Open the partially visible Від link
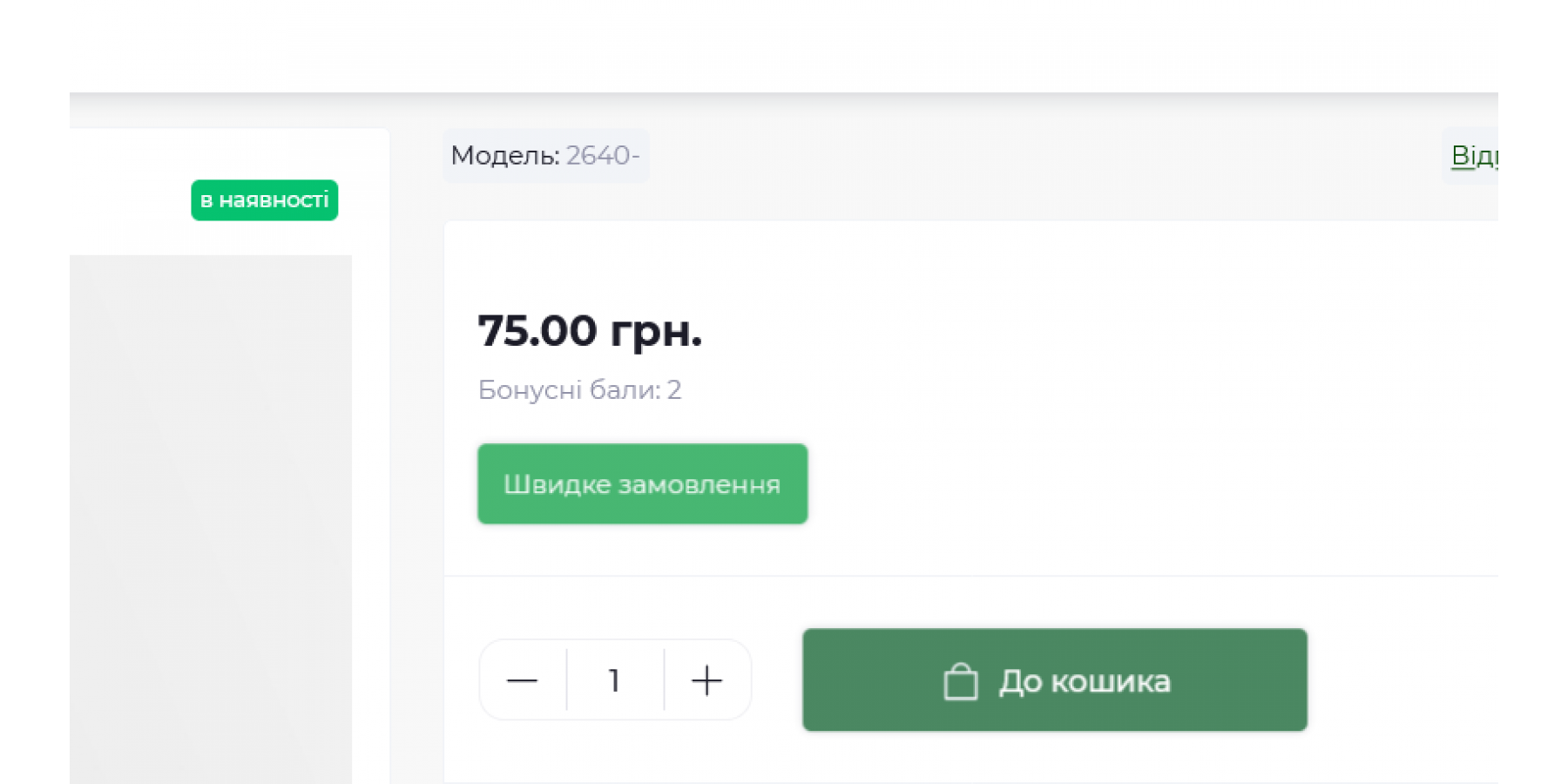The height and width of the screenshot is (784, 1568). pos(1474,156)
